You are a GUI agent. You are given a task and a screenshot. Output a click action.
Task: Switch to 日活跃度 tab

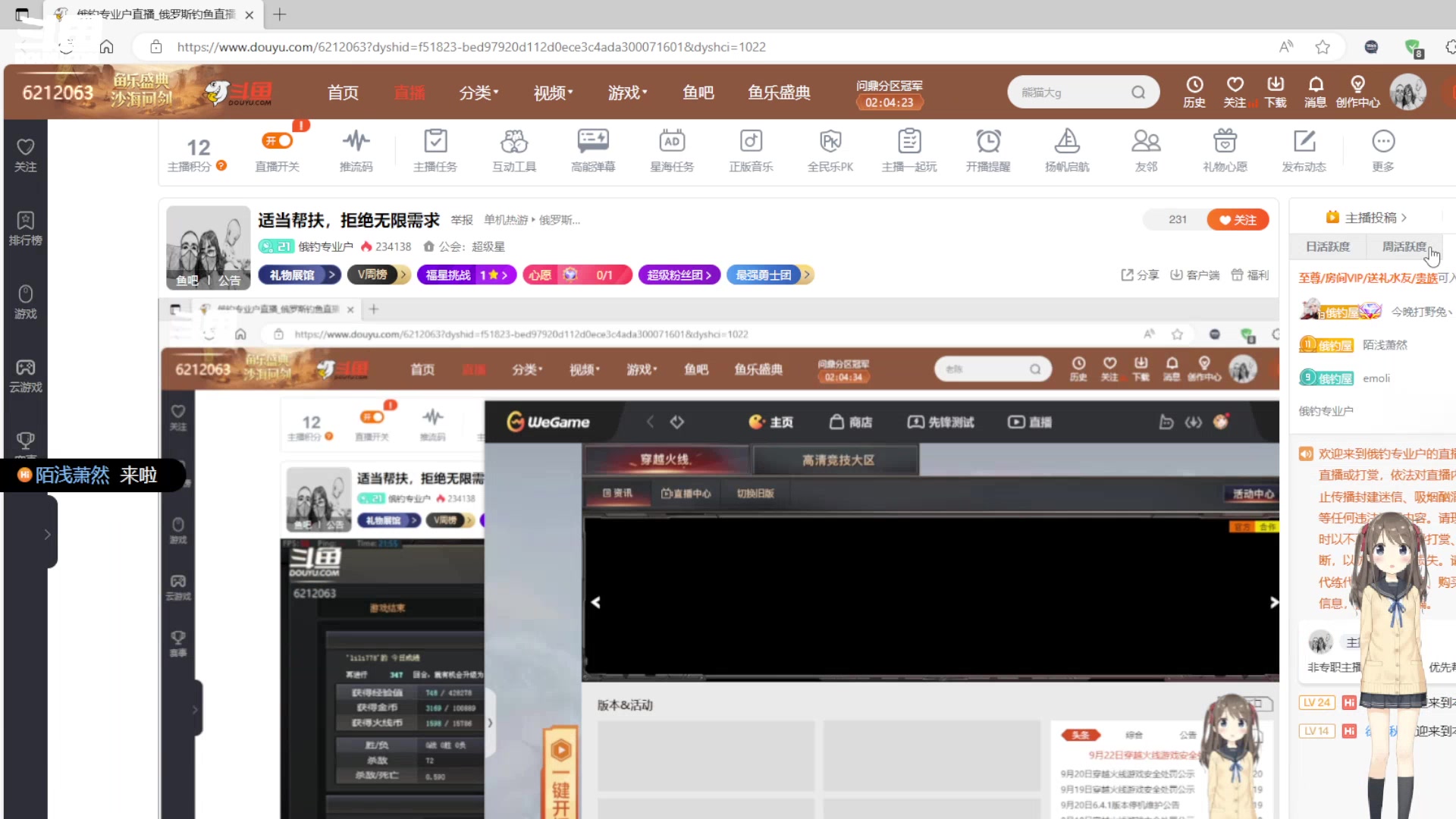pos(1328,246)
